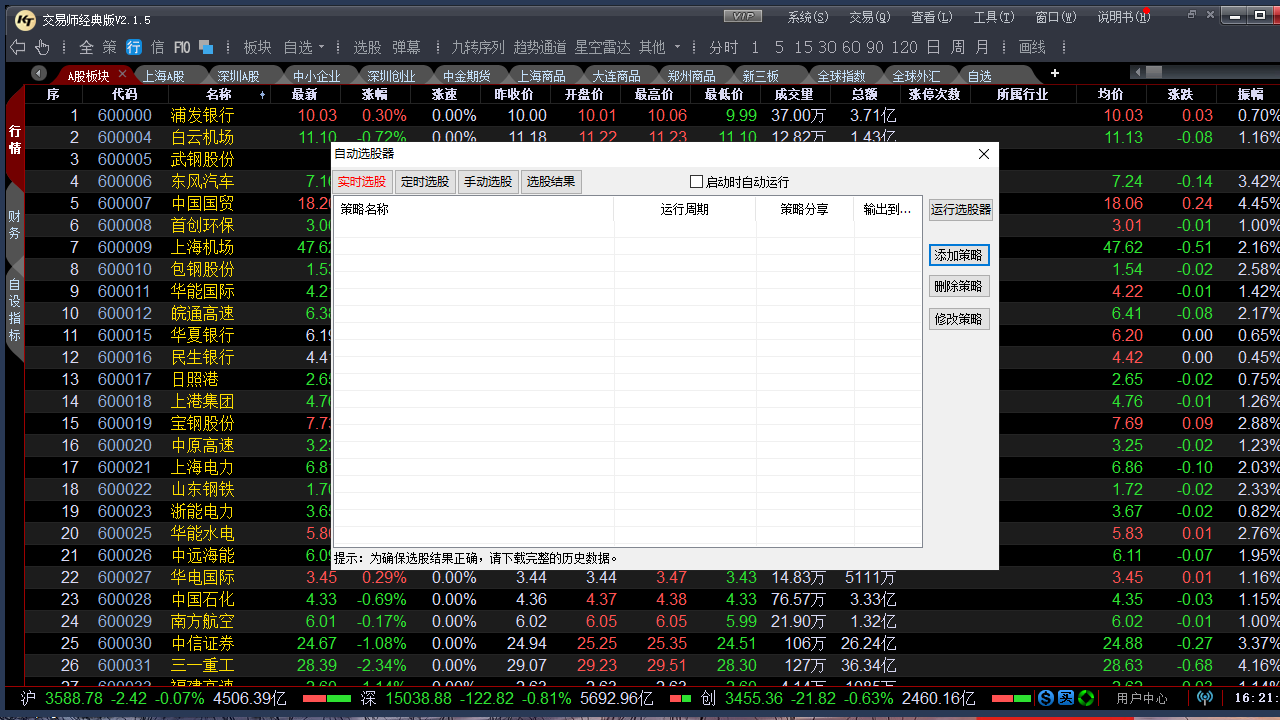Image resolution: width=1280 pixels, height=720 pixels.
Task: Select the hand pointer tool icon
Action: (x=42, y=47)
